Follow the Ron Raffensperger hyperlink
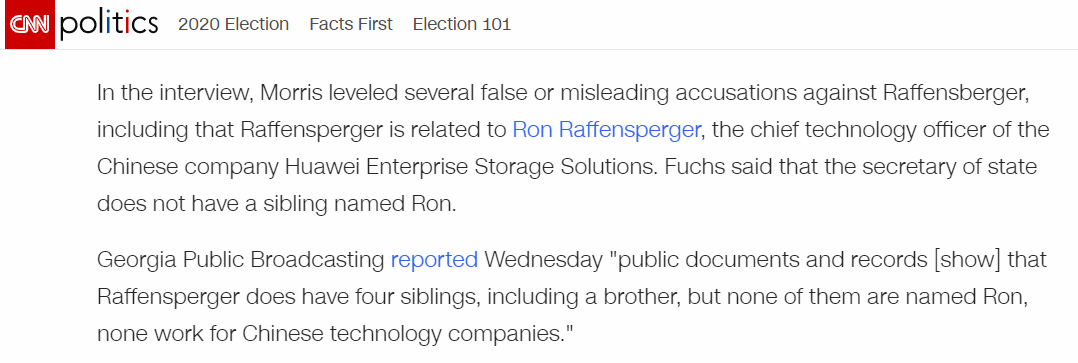The height and width of the screenshot is (363, 1078). point(606,129)
